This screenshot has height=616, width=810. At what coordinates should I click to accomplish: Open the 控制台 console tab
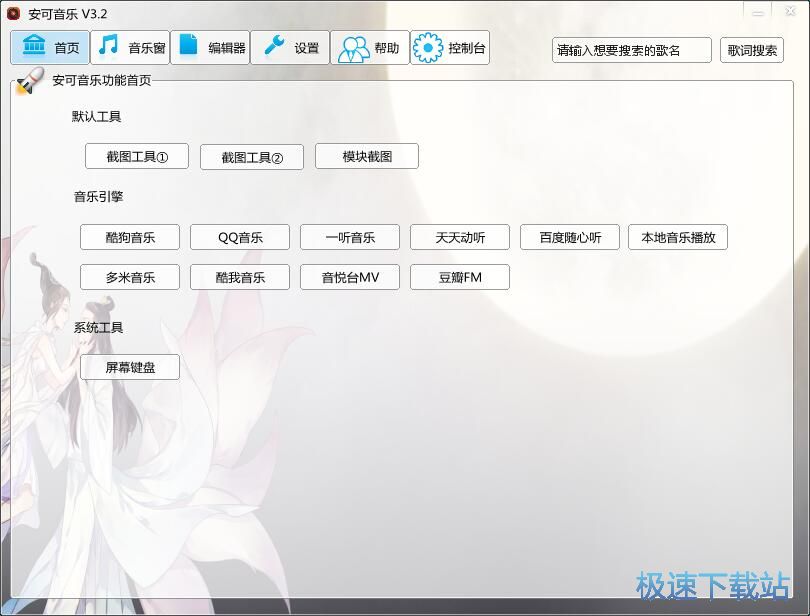pyautogui.click(x=450, y=48)
